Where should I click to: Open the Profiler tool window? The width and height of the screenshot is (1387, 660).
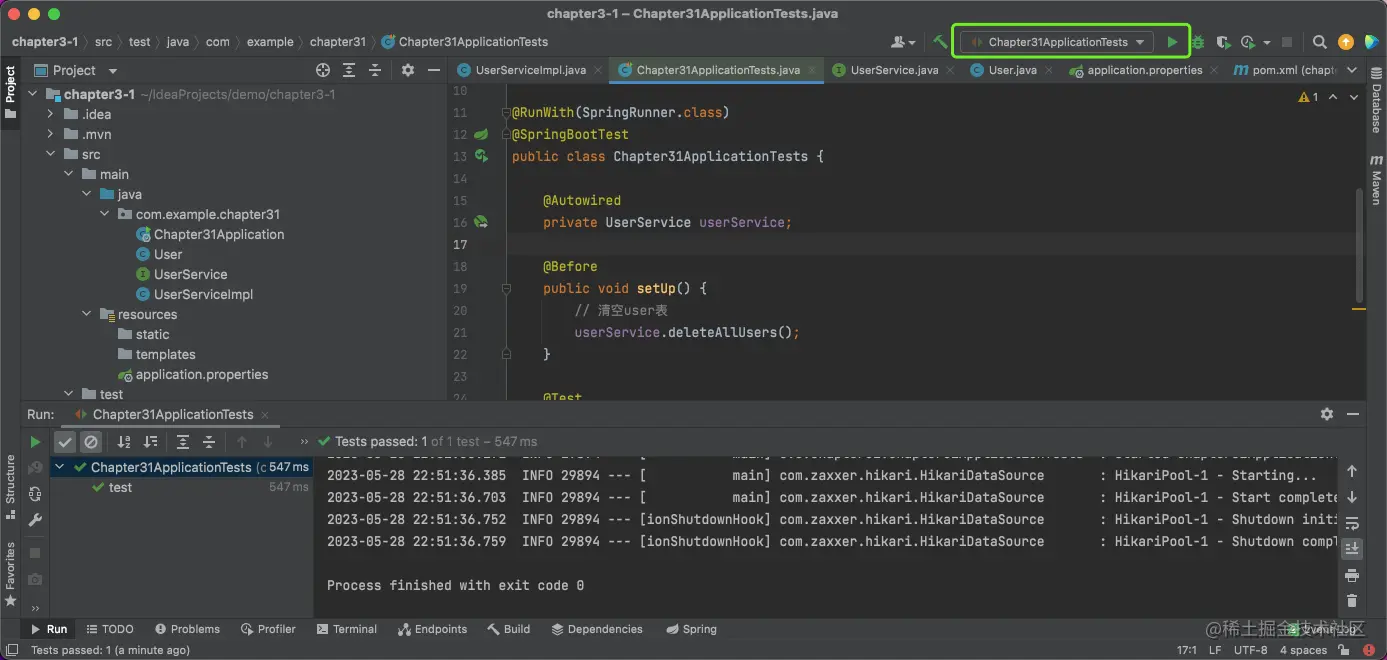point(268,629)
